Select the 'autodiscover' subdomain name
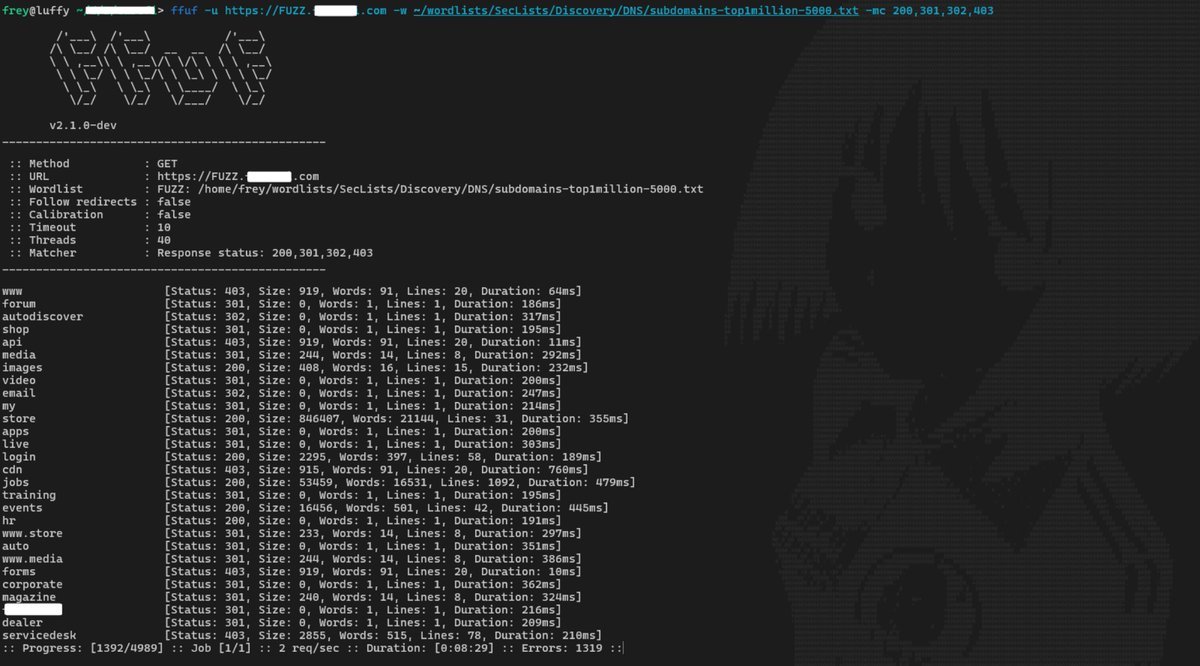Screen dimensions: 1200x666 pyautogui.click(x=42, y=316)
